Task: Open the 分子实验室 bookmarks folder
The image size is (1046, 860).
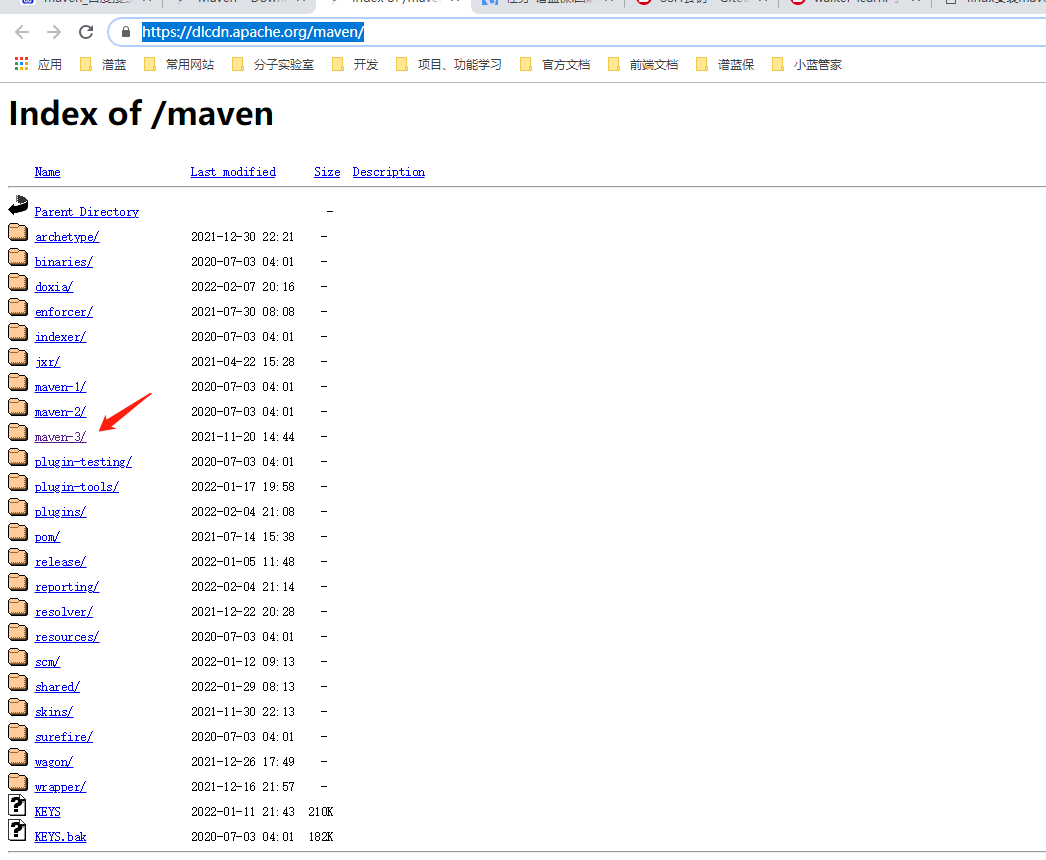Action: tap(273, 65)
